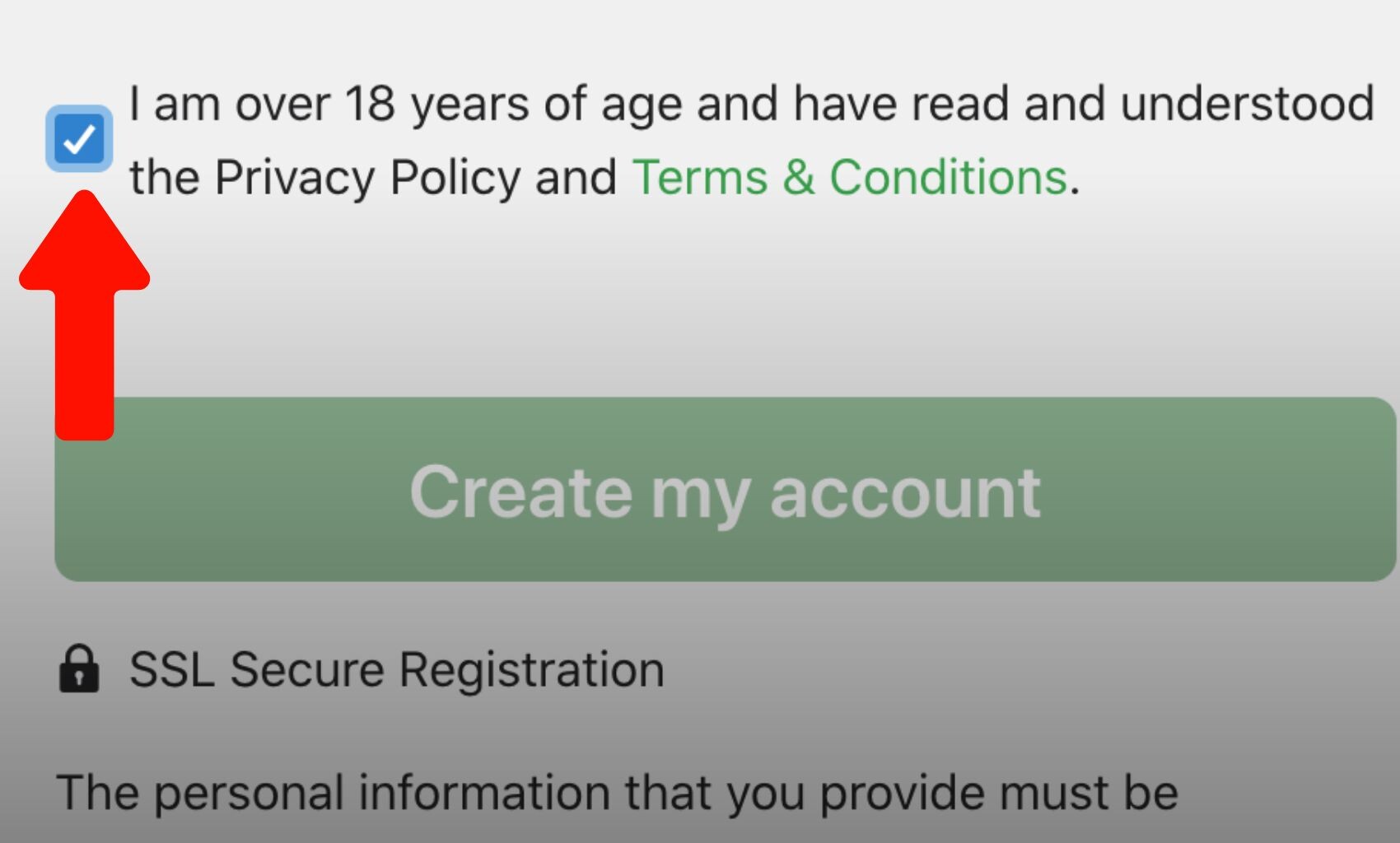Click the ampersand in Terms & Conditions

pyautogui.click(x=799, y=177)
